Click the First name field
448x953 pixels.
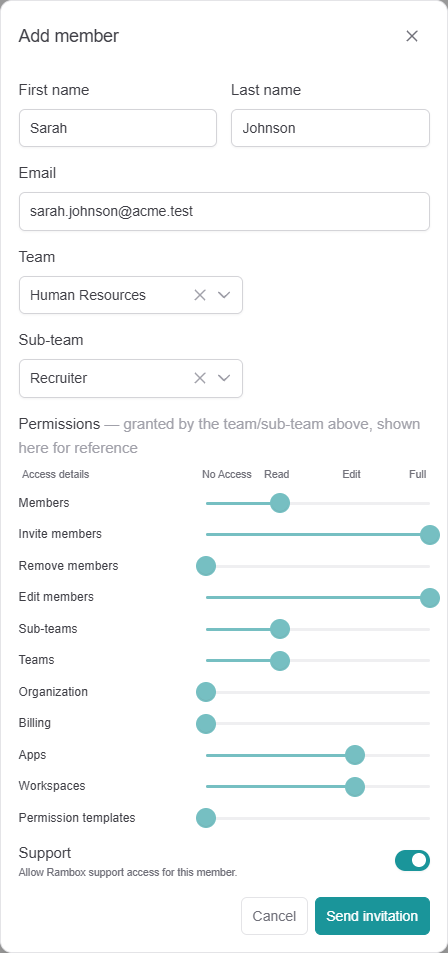tap(118, 128)
